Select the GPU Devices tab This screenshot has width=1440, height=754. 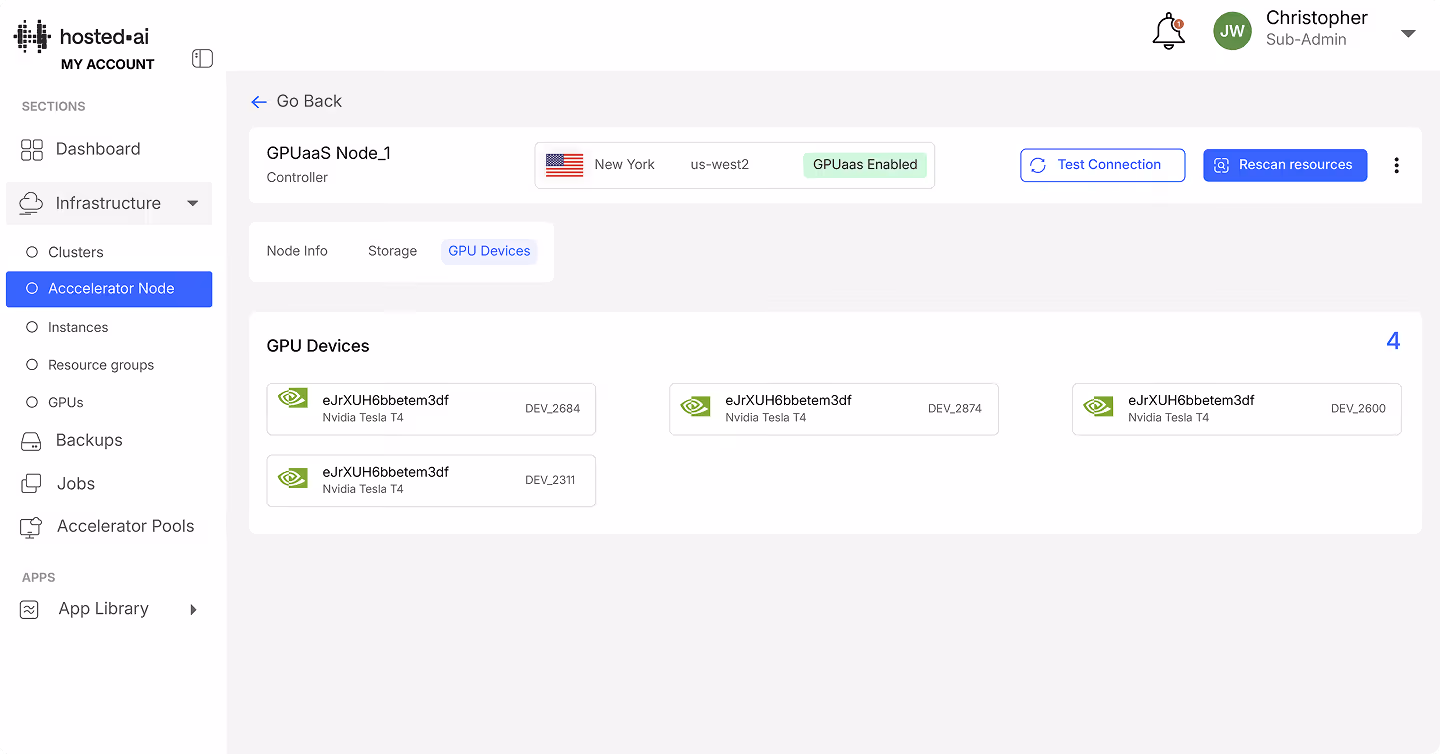pyautogui.click(x=489, y=251)
